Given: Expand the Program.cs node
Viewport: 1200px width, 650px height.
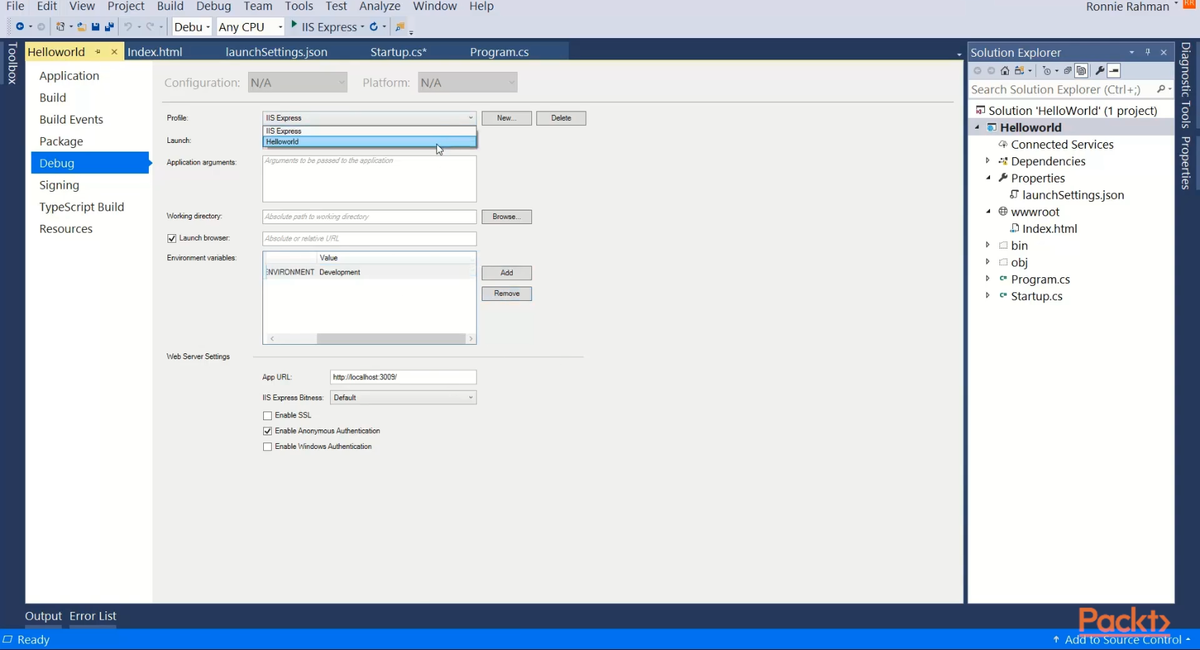Looking at the screenshot, I should [x=988, y=279].
